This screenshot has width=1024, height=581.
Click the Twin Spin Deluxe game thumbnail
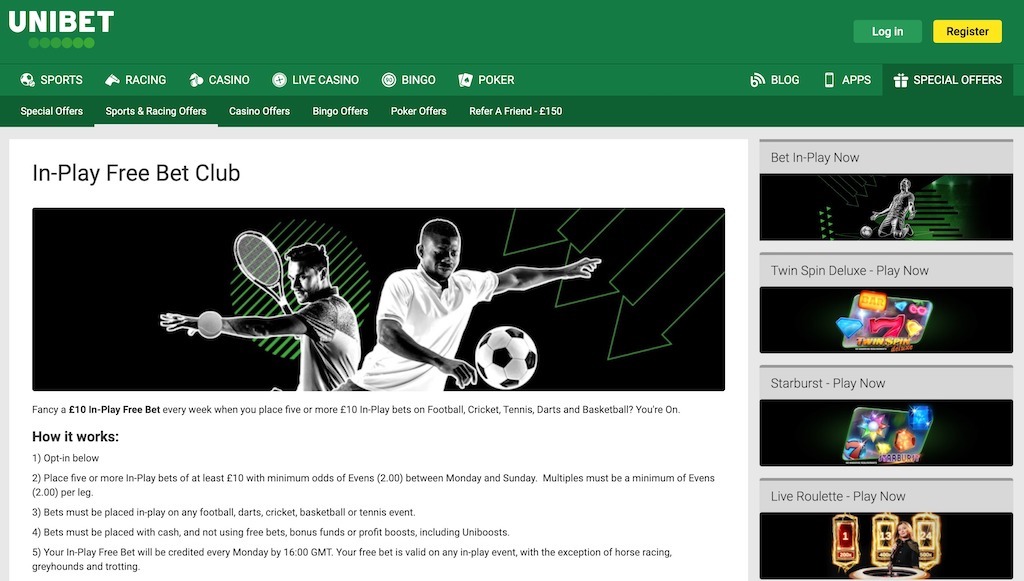pos(886,320)
